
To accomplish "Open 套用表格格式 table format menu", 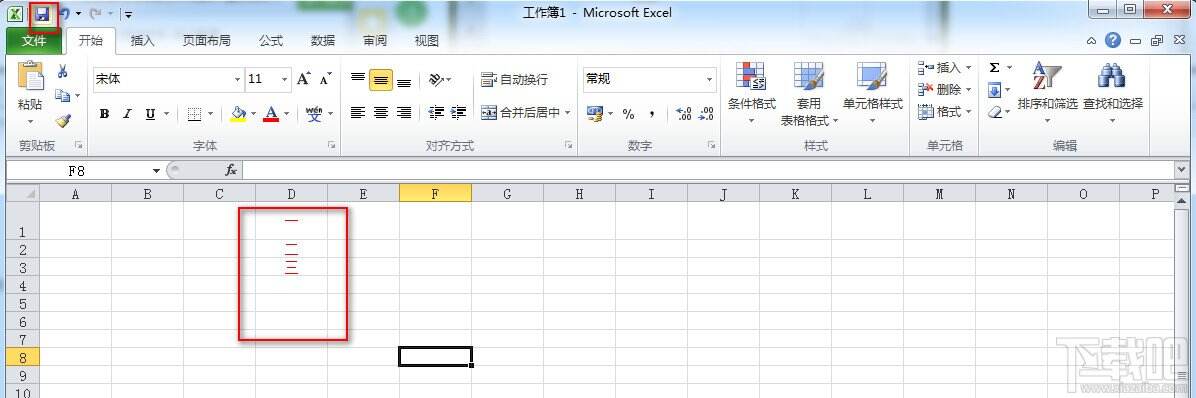I will [809, 93].
